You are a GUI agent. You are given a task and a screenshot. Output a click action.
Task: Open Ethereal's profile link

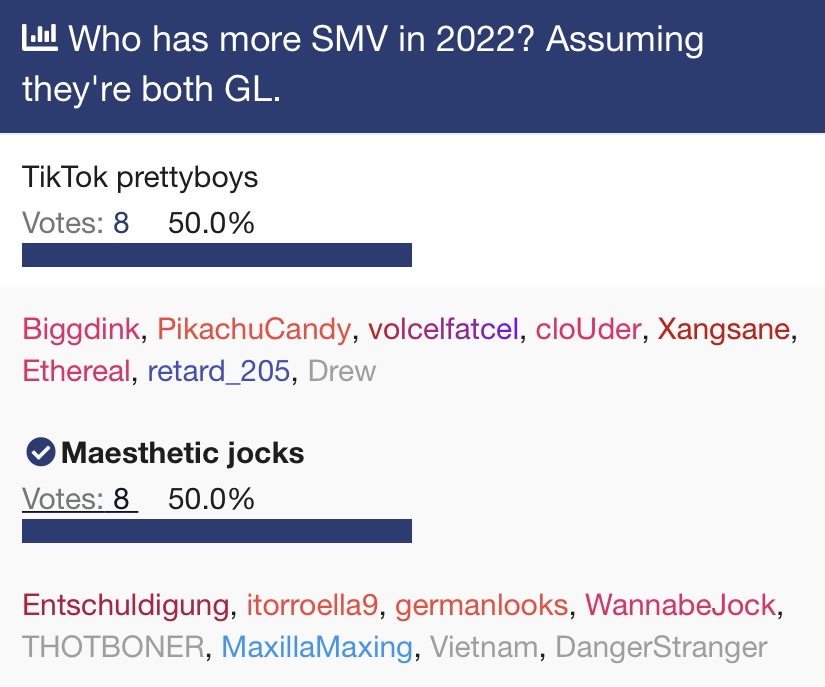76,371
